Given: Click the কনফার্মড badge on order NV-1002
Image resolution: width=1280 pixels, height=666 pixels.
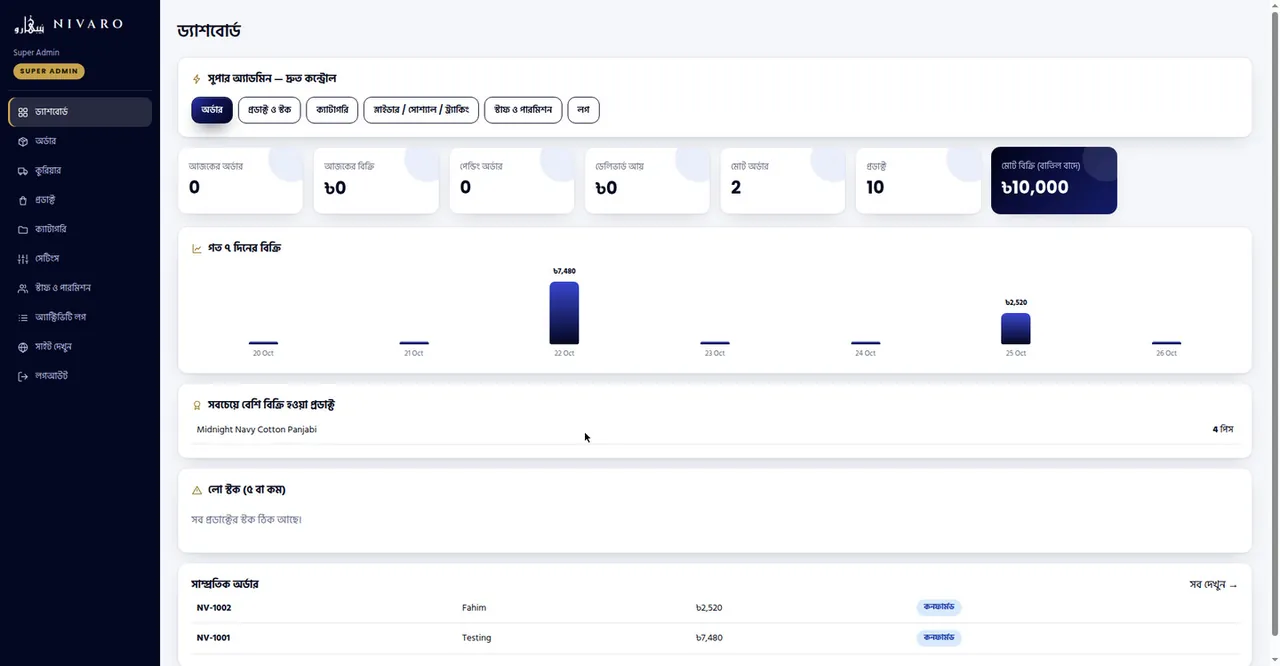Looking at the screenshot, I should click(x=939, y=607).
